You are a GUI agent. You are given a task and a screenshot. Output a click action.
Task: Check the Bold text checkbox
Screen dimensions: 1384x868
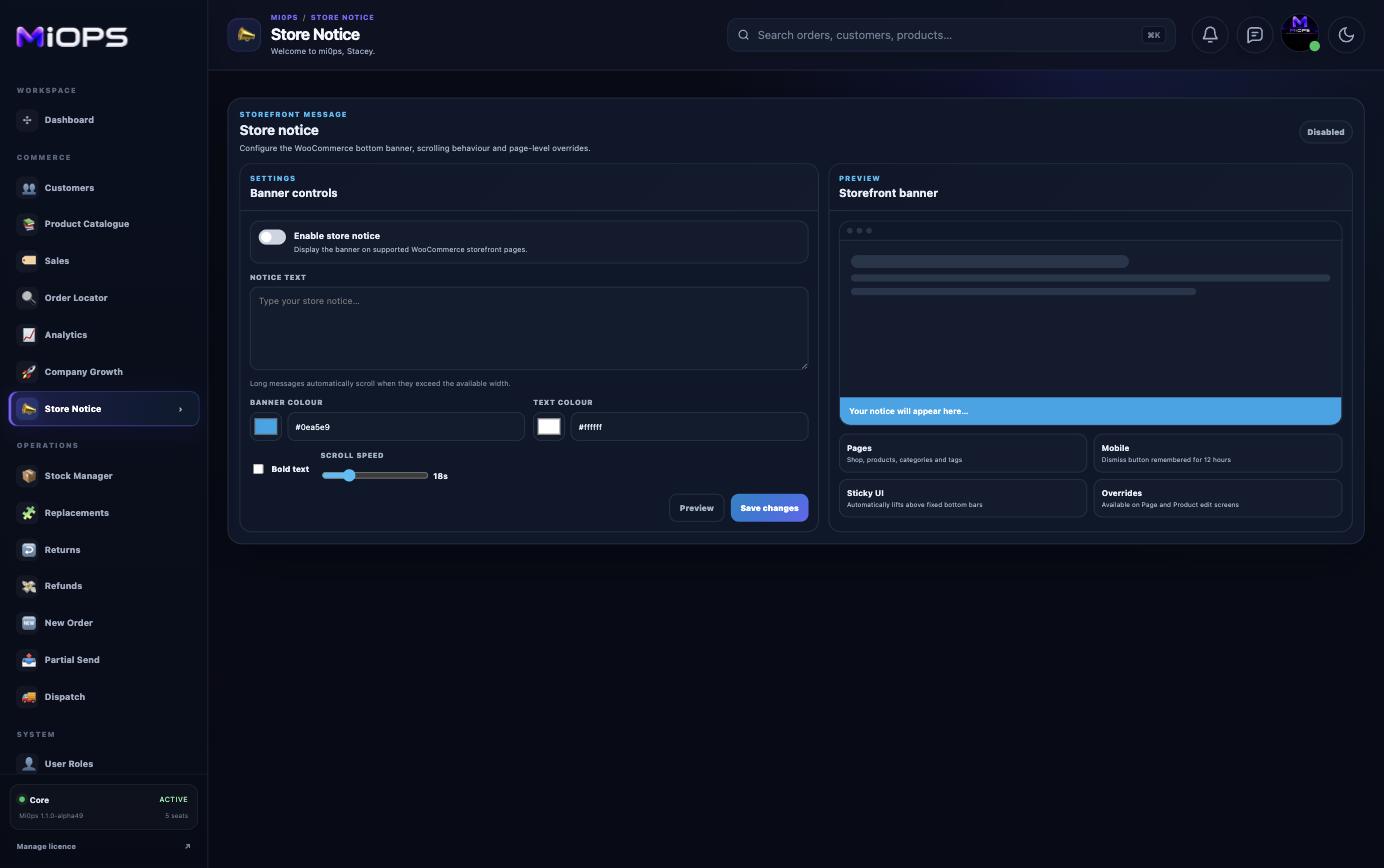click(x=258, y=469)
